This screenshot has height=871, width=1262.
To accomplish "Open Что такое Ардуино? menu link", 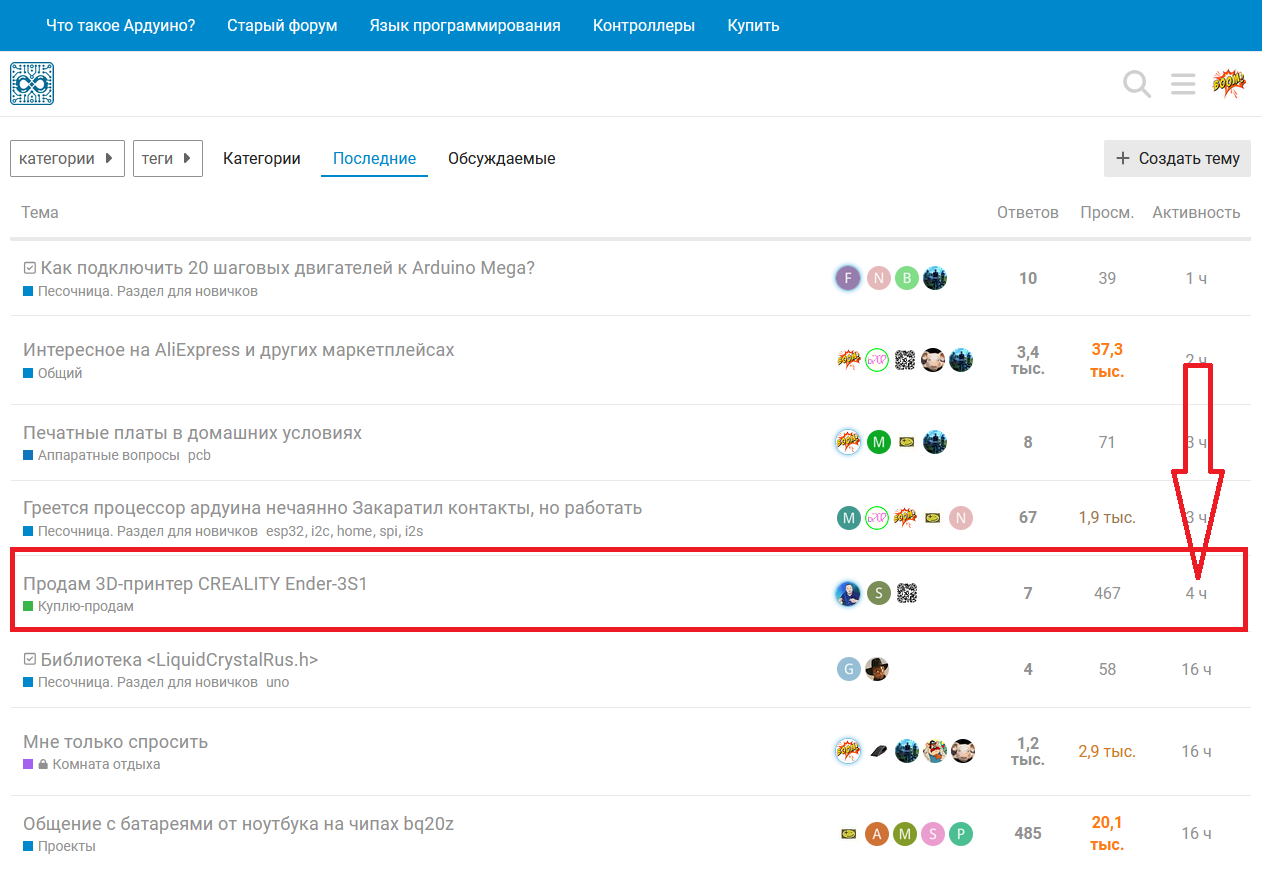I will (120, 26).
